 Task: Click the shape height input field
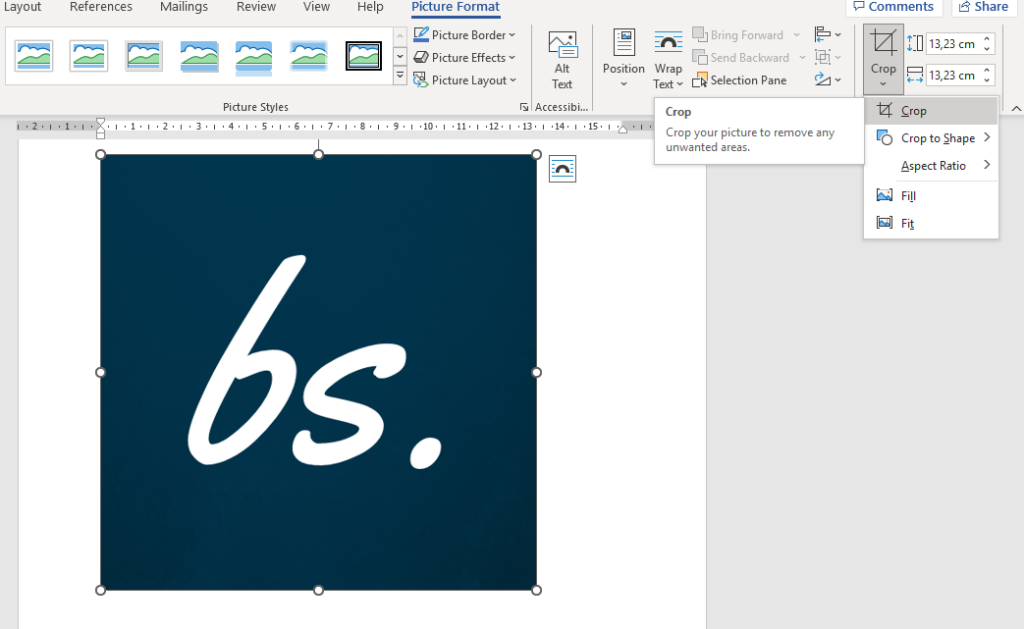[952, 44]
